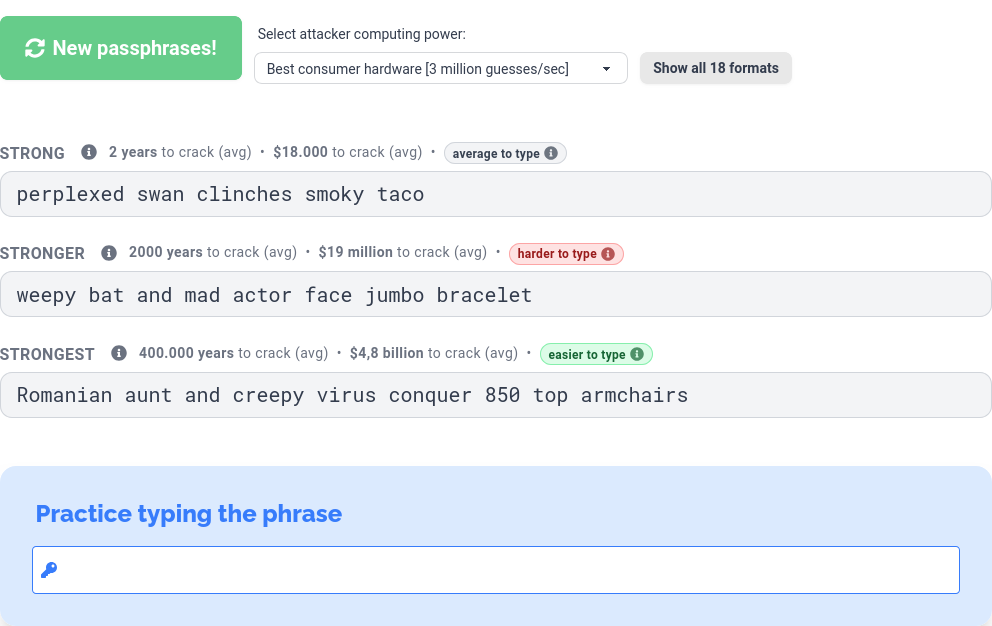The height and width of the screenshot is (626, 992).
Task: Click info icon in easier to type badge
Action: point(637,354)
